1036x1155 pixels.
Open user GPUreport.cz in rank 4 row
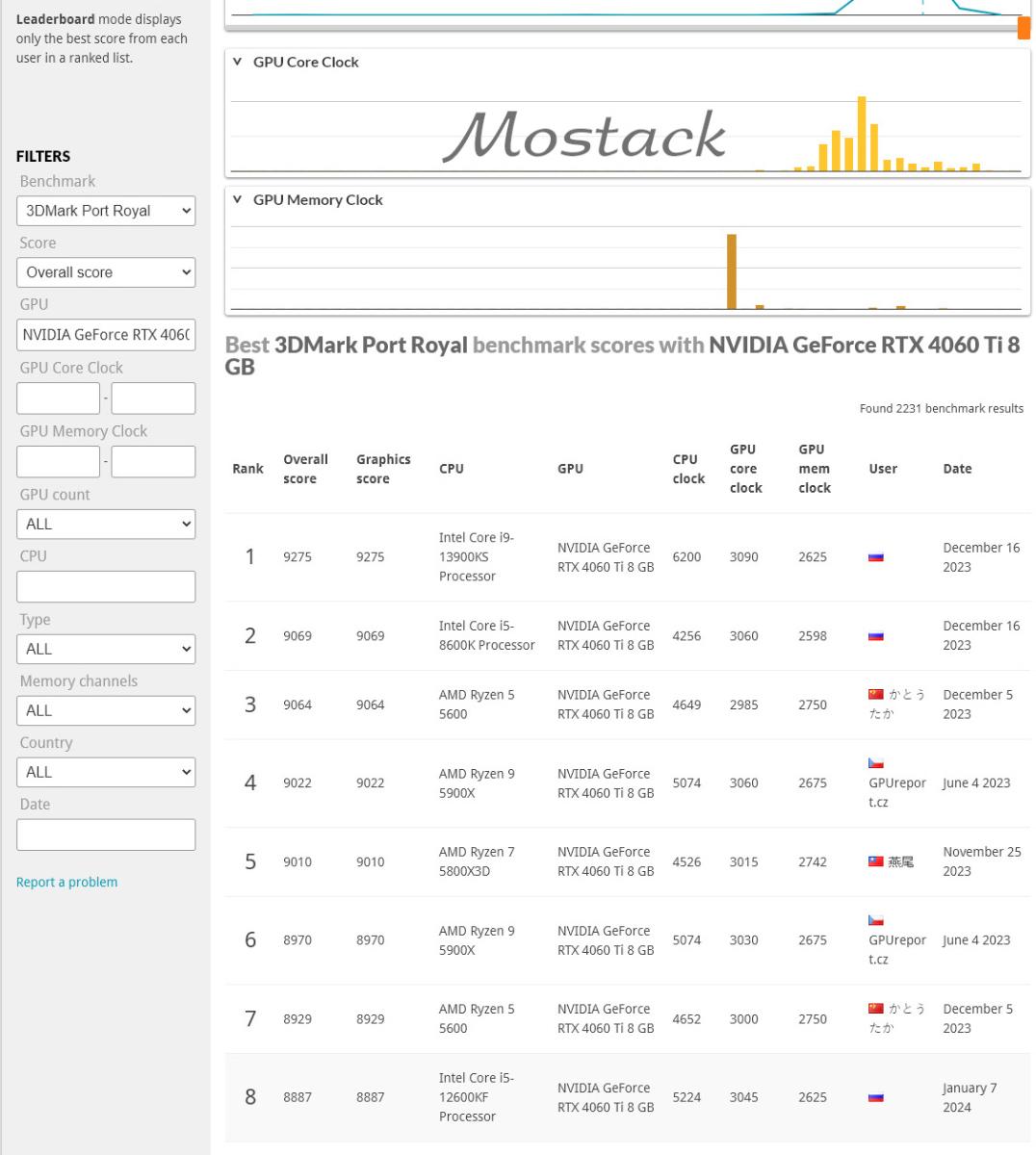(896, 792)
